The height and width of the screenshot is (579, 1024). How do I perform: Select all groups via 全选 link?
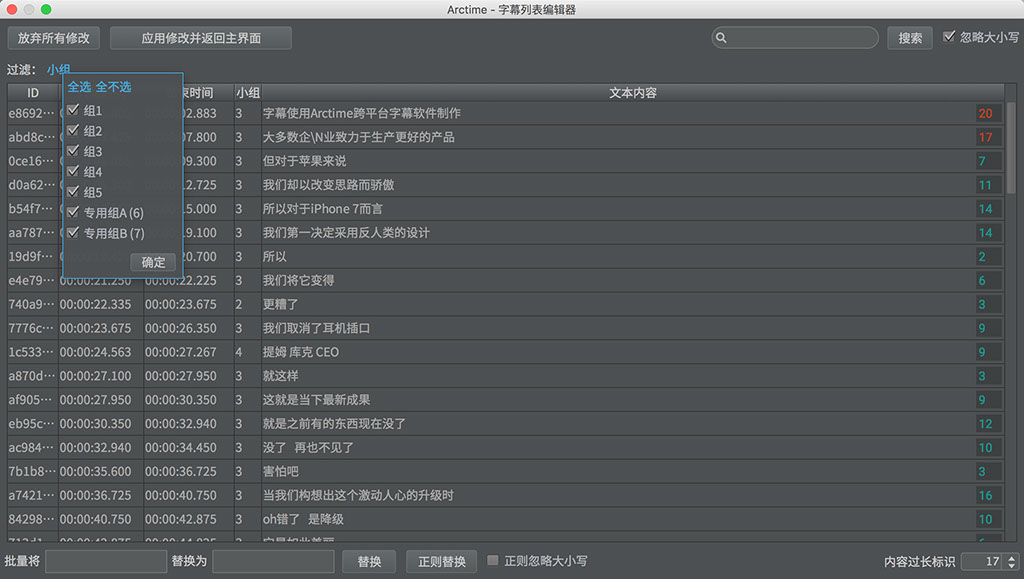coord(78,87)
